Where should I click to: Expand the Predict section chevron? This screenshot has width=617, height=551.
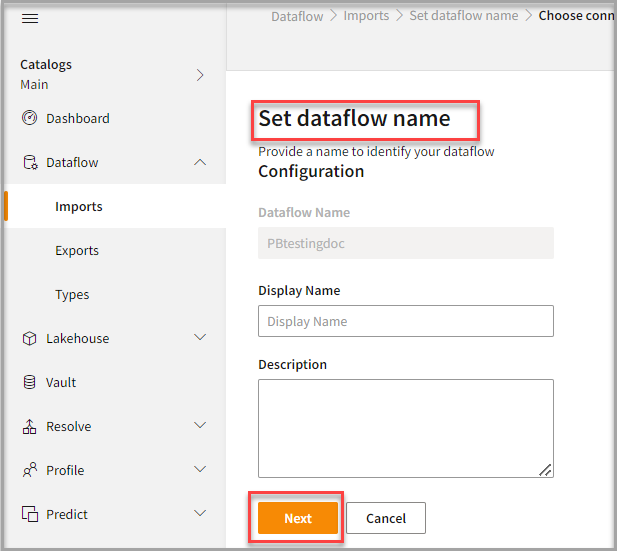200,513
